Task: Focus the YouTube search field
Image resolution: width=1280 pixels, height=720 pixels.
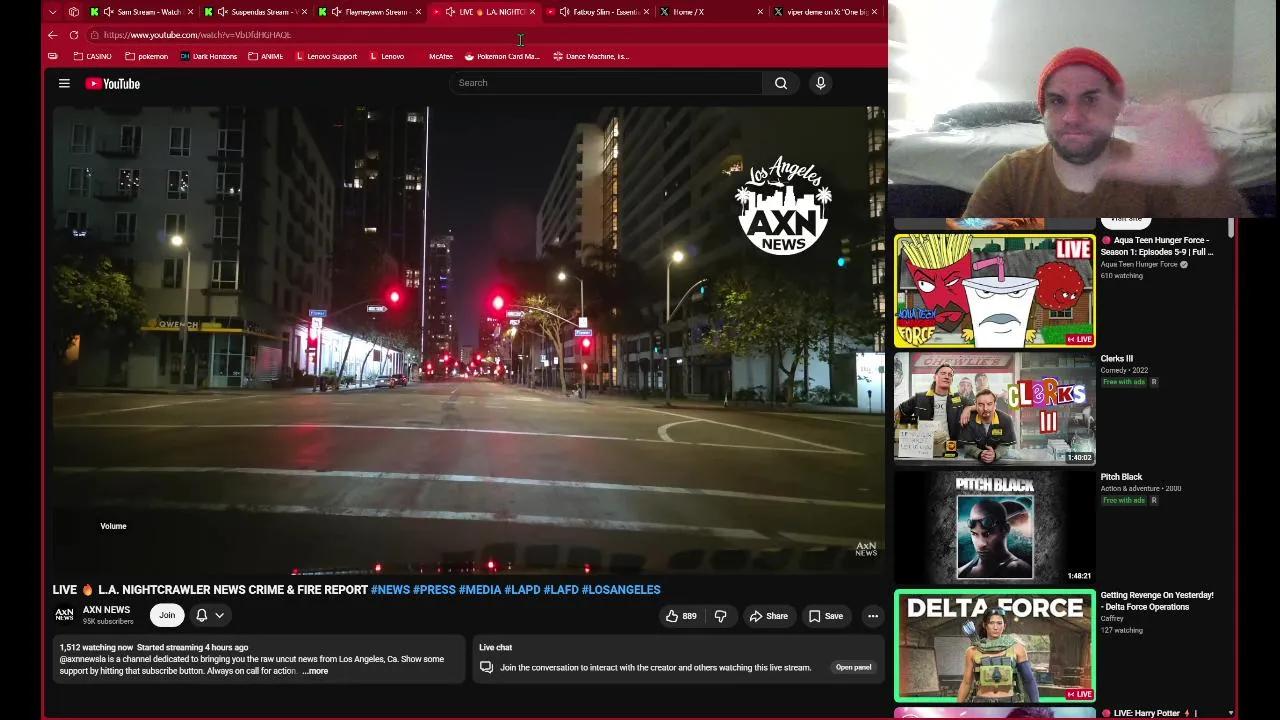Action: [606, 83]
